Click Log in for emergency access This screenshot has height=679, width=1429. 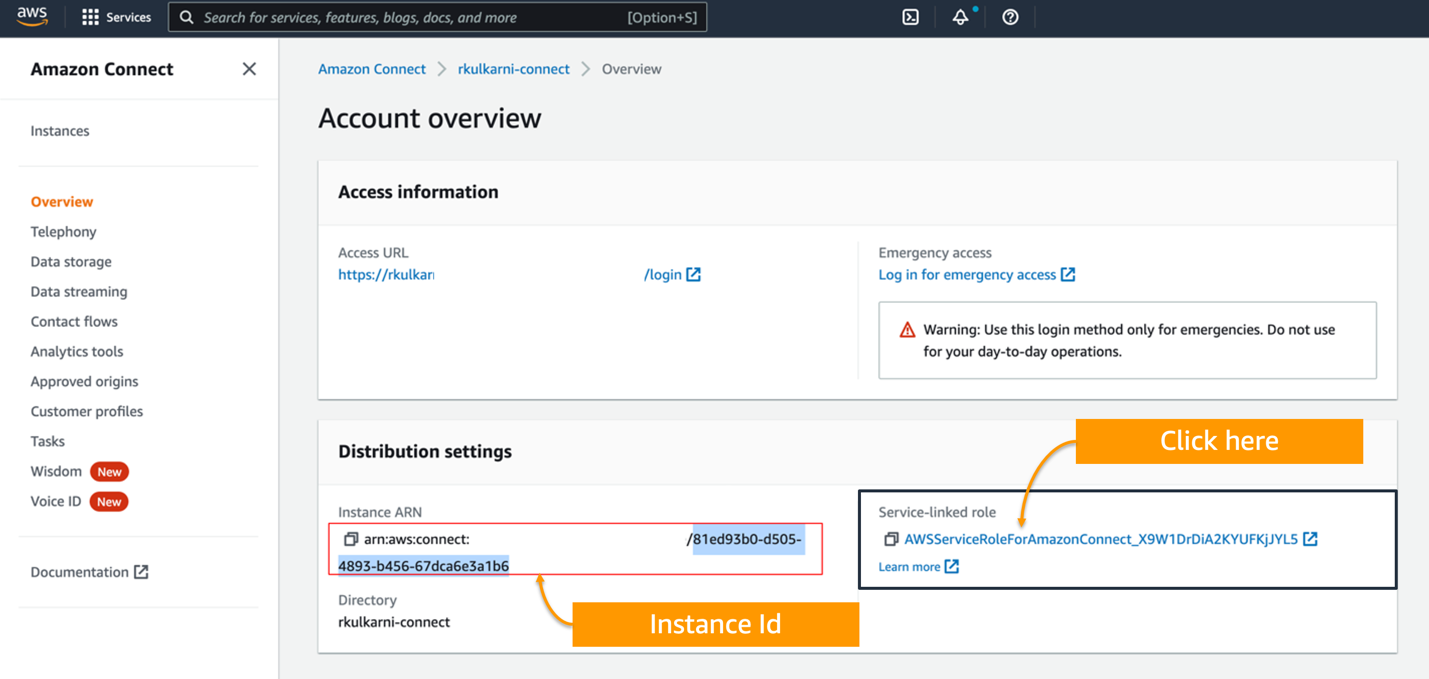coord(967,274)
